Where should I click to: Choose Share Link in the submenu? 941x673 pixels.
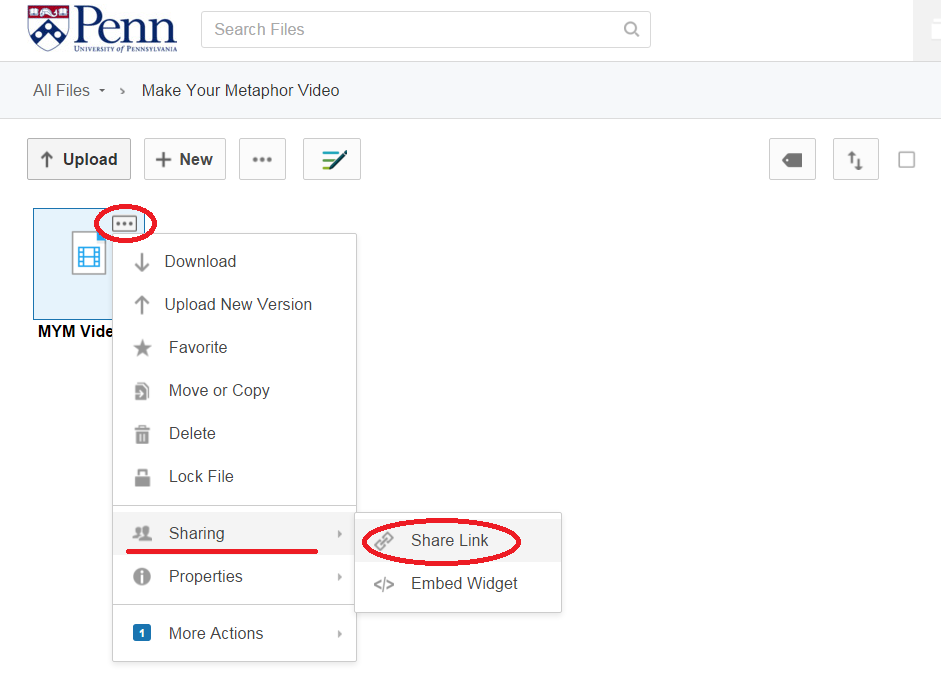458,540
